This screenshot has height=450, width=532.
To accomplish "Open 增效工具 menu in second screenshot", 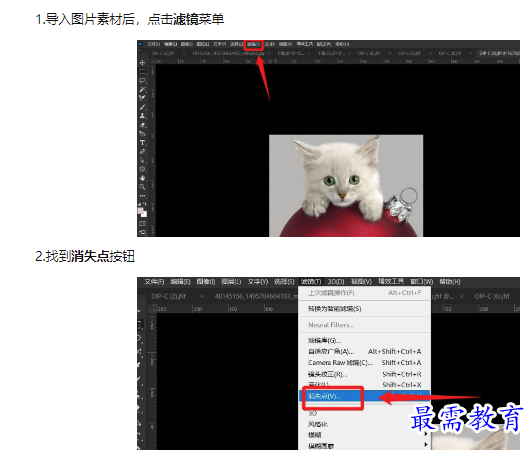I will (391, 282).
